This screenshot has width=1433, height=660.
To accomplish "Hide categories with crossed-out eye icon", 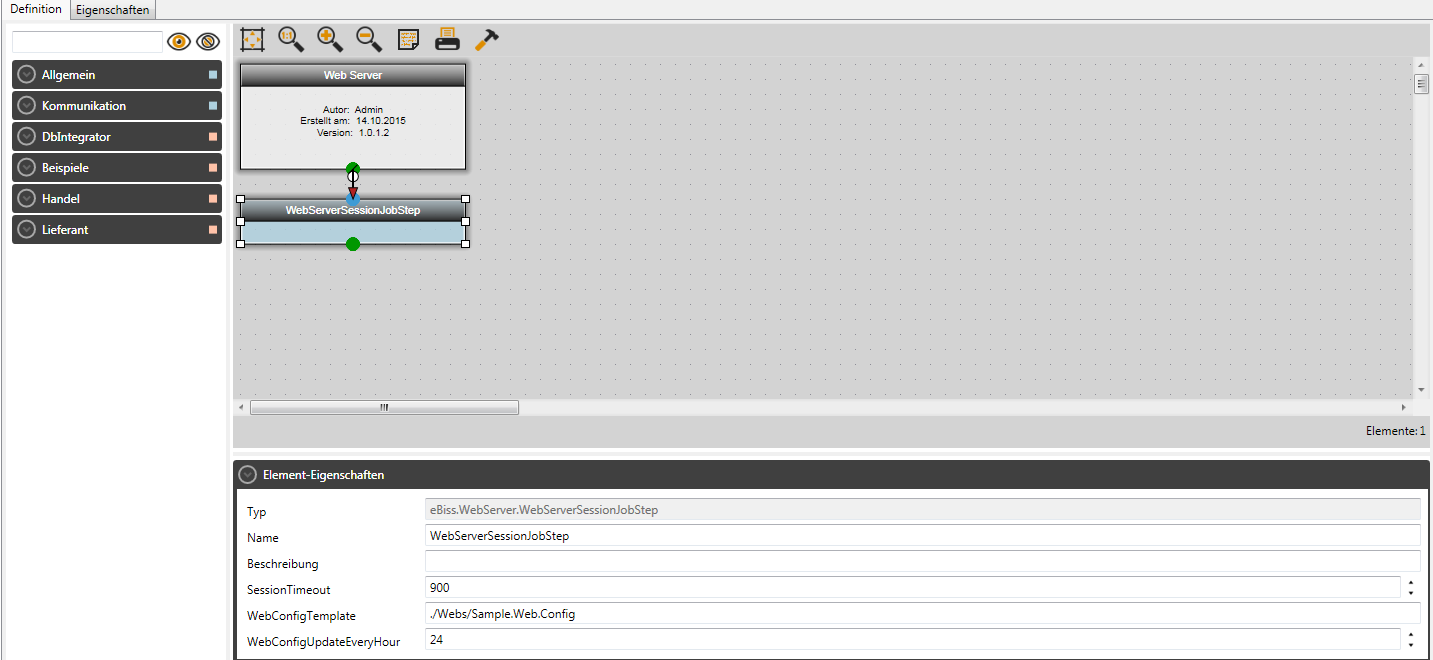I will click(208, 42).
